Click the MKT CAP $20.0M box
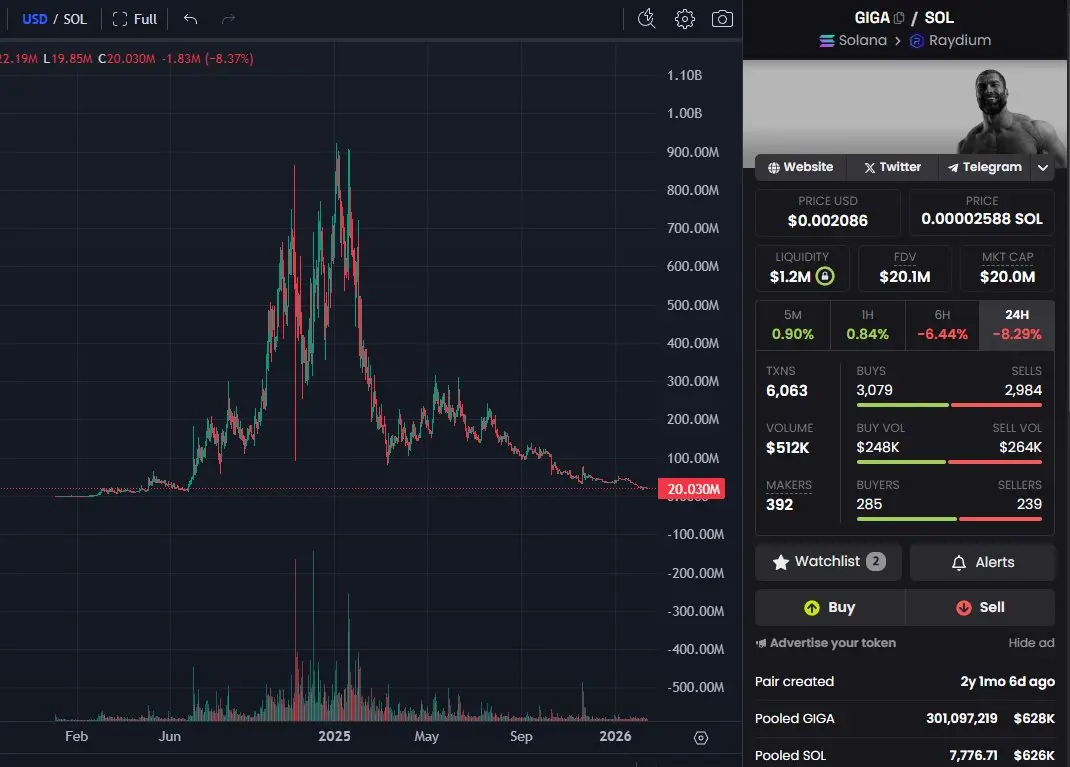Viewport: 1070px width, 767px height. [1007, 268]
